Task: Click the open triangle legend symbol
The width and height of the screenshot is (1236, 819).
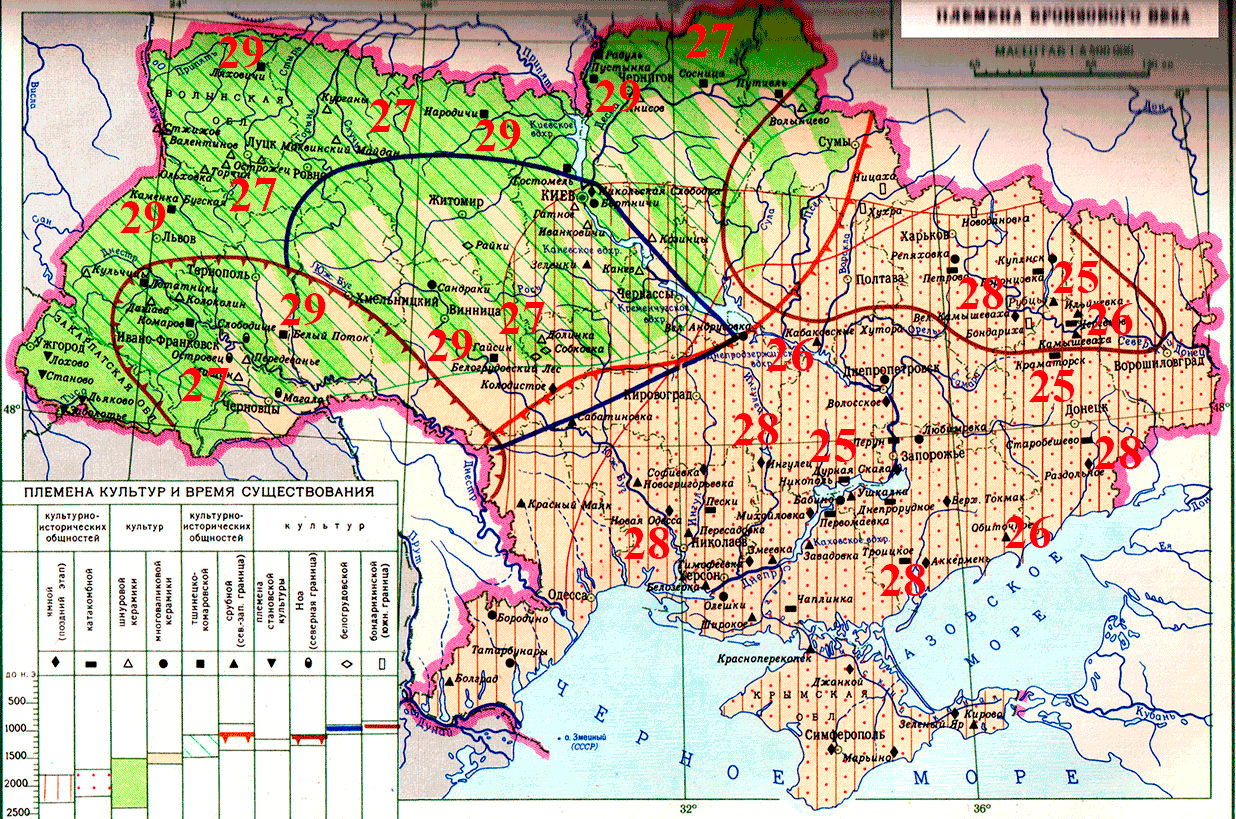Action: pos(128,662)
